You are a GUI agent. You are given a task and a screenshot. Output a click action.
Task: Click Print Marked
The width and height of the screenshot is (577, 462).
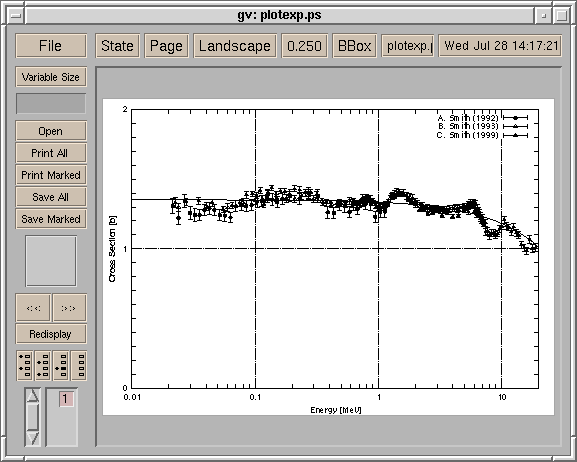pos(51,175)
